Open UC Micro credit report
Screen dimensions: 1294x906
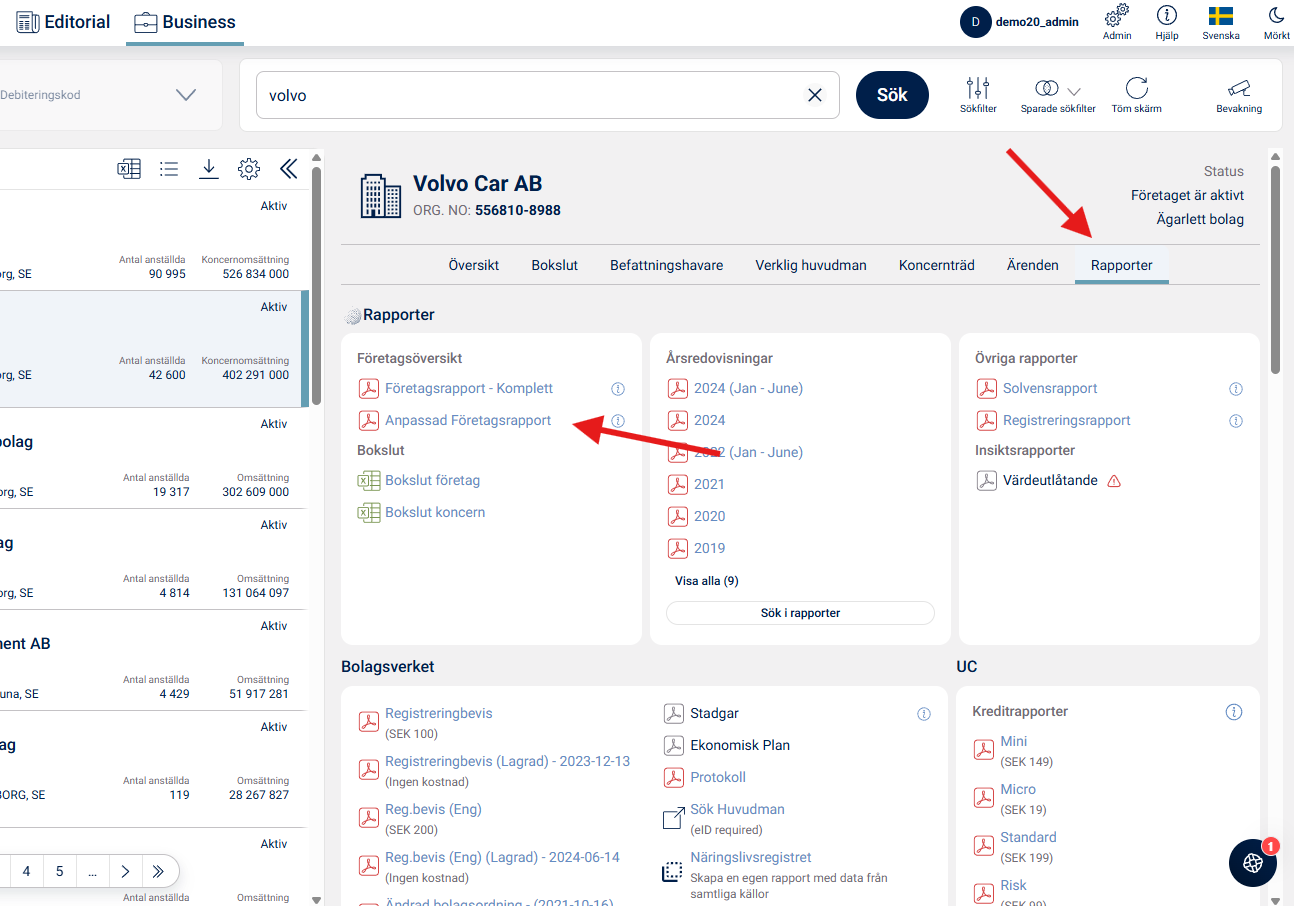[1018, 789]
